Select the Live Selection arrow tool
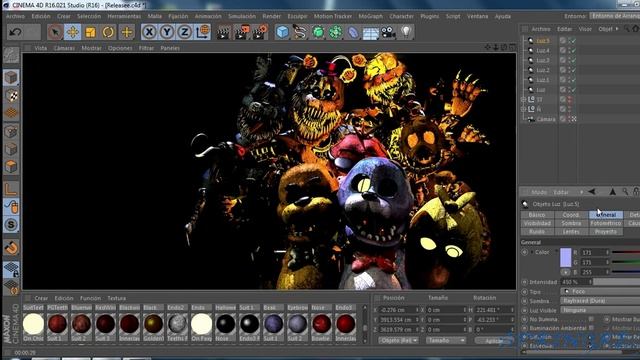 coord(55,32)
